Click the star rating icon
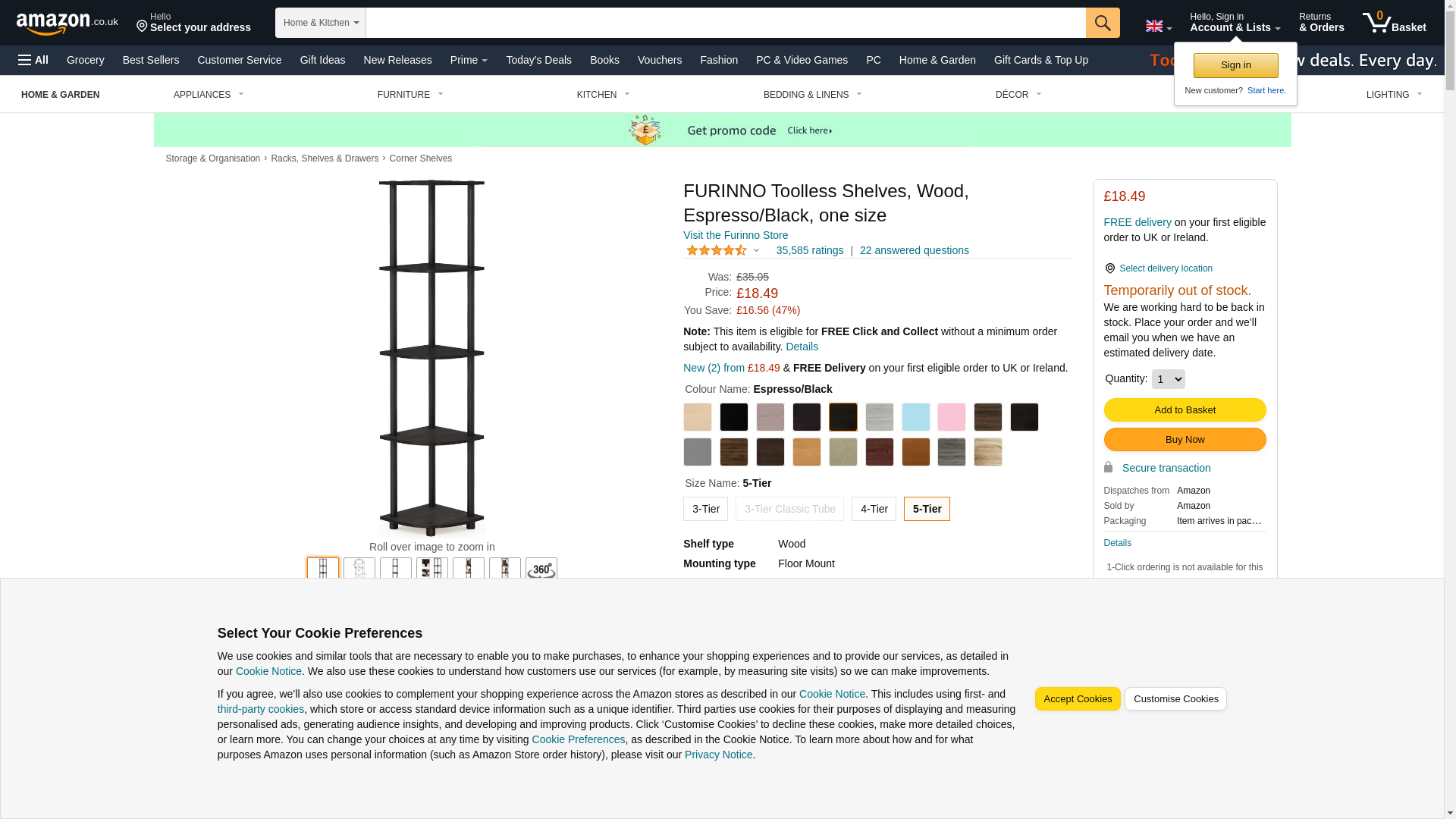The height and width of the screenshot is (819, 1456). pyautogui.click(x=716, y=250)
